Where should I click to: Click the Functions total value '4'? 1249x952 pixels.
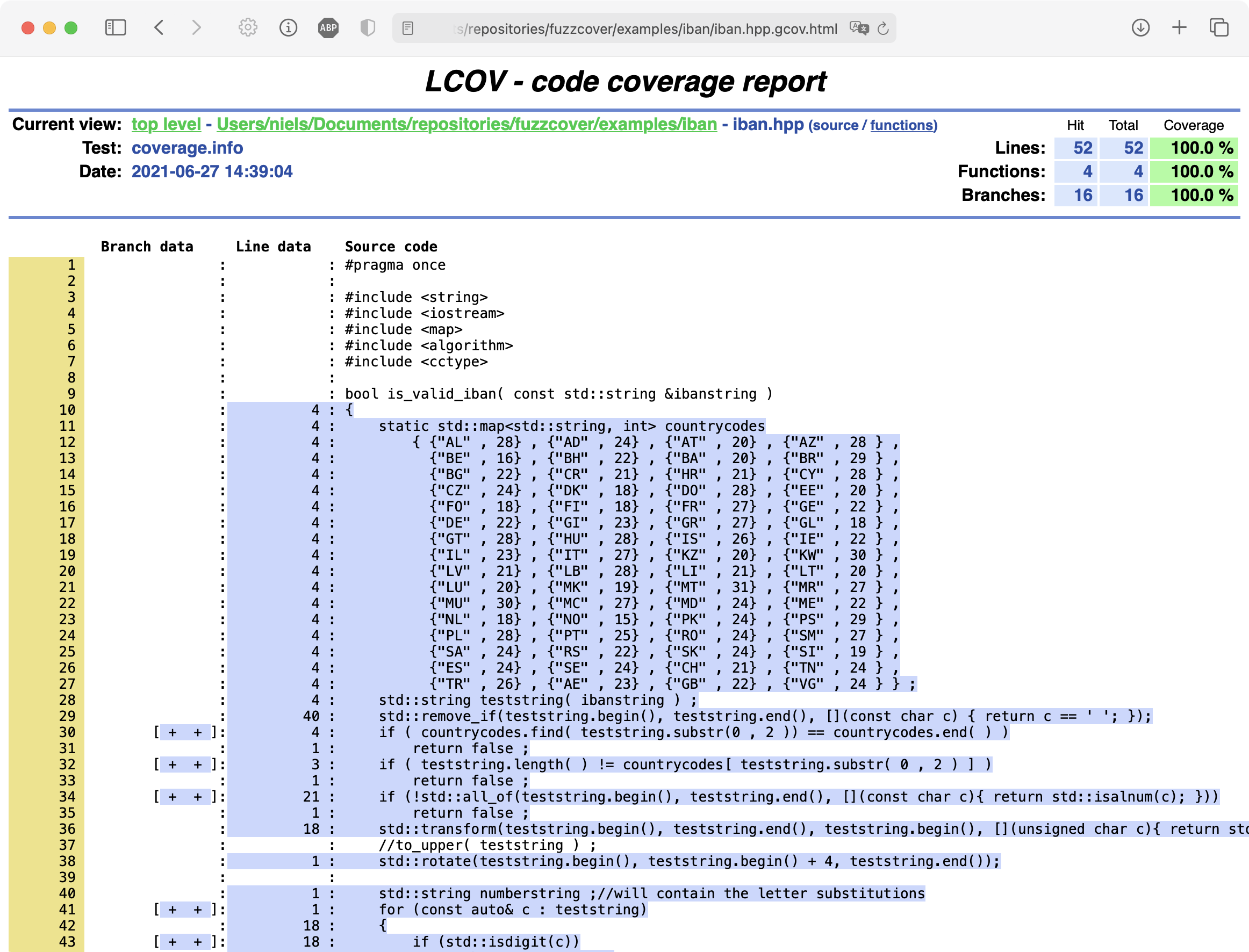pyautogui.click(x=1124, y=172)
